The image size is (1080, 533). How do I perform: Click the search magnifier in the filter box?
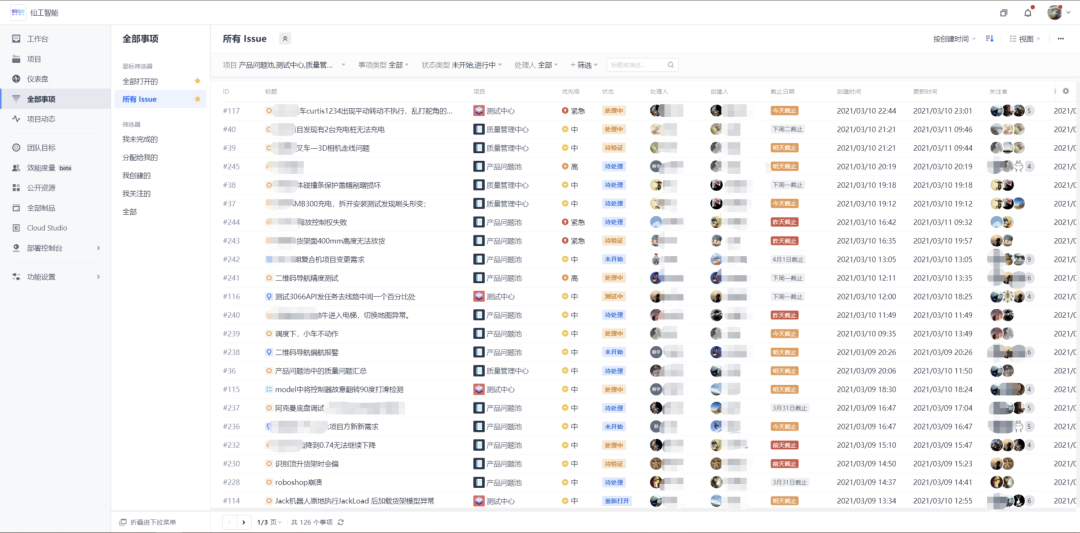[670, 65]
